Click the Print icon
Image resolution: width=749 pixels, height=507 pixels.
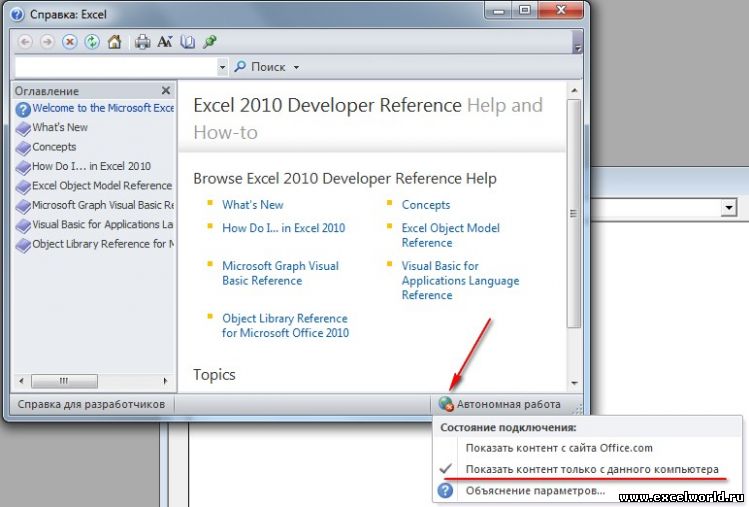pyautogui.click(x=142, y=42)
